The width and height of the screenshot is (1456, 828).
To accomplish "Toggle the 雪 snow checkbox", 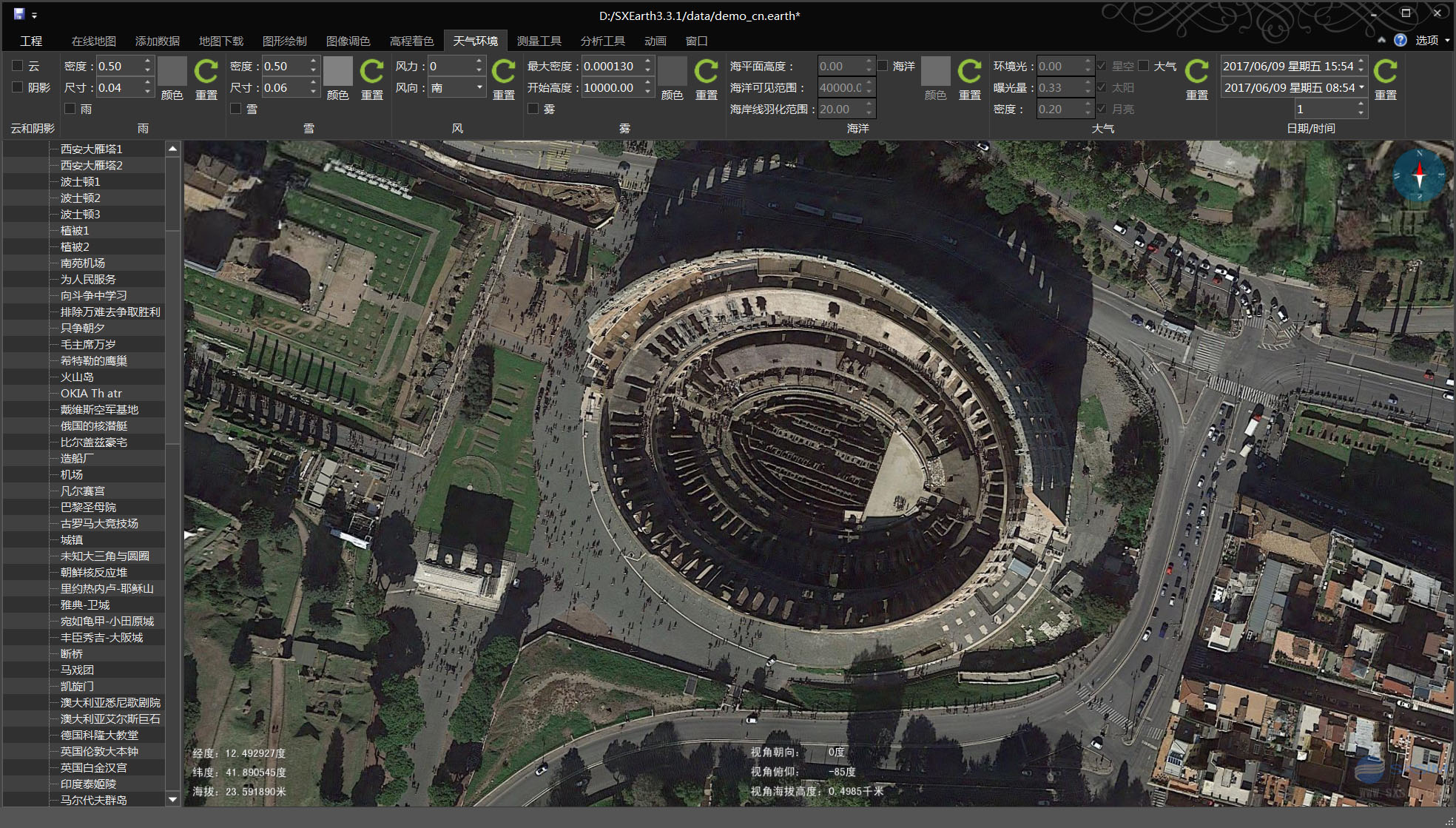I will (236, 109).
